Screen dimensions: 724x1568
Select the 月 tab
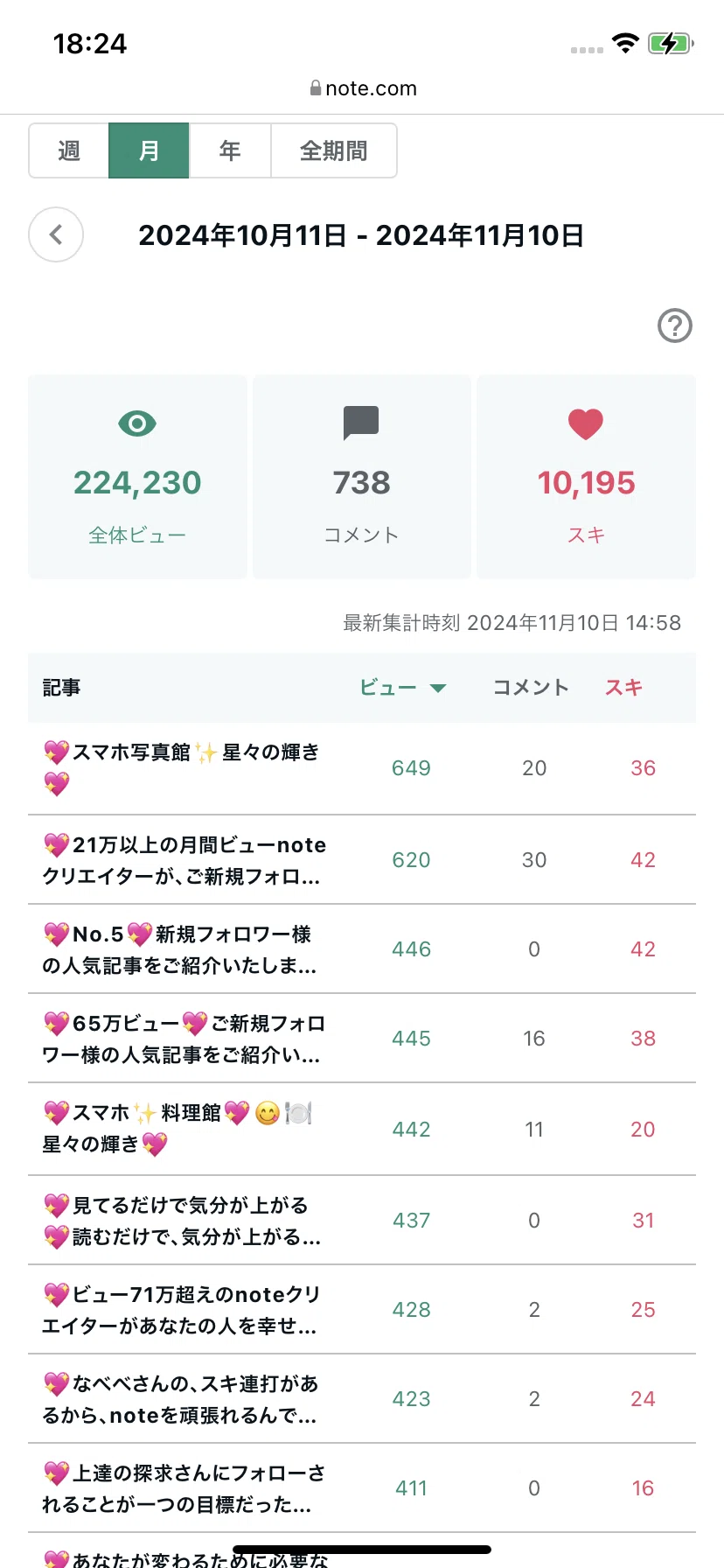pos(149,150)
